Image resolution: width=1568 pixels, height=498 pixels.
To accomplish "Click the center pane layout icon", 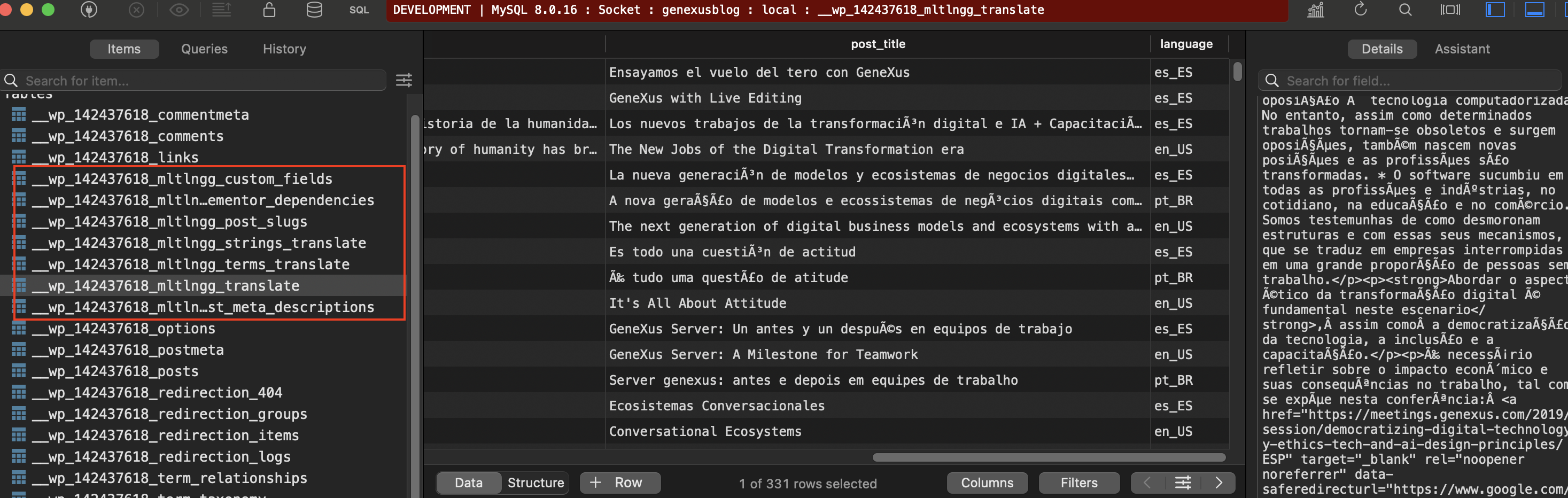I will (x=1450, y=10).
